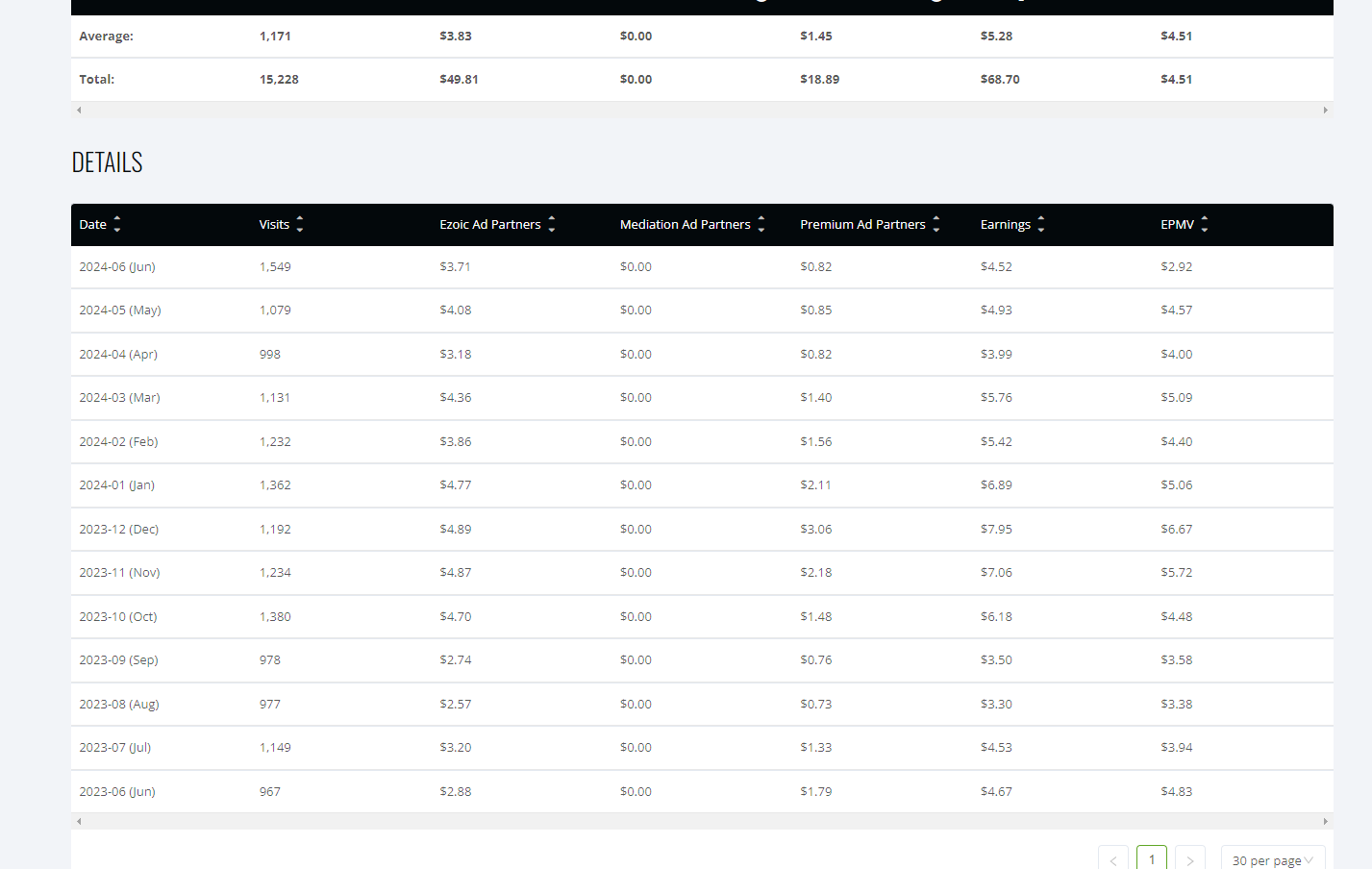Viewport: 1372px width, 869px height.
Task: Select the 2023-07 (Jul) row date
Action: (x=115, y=748)
